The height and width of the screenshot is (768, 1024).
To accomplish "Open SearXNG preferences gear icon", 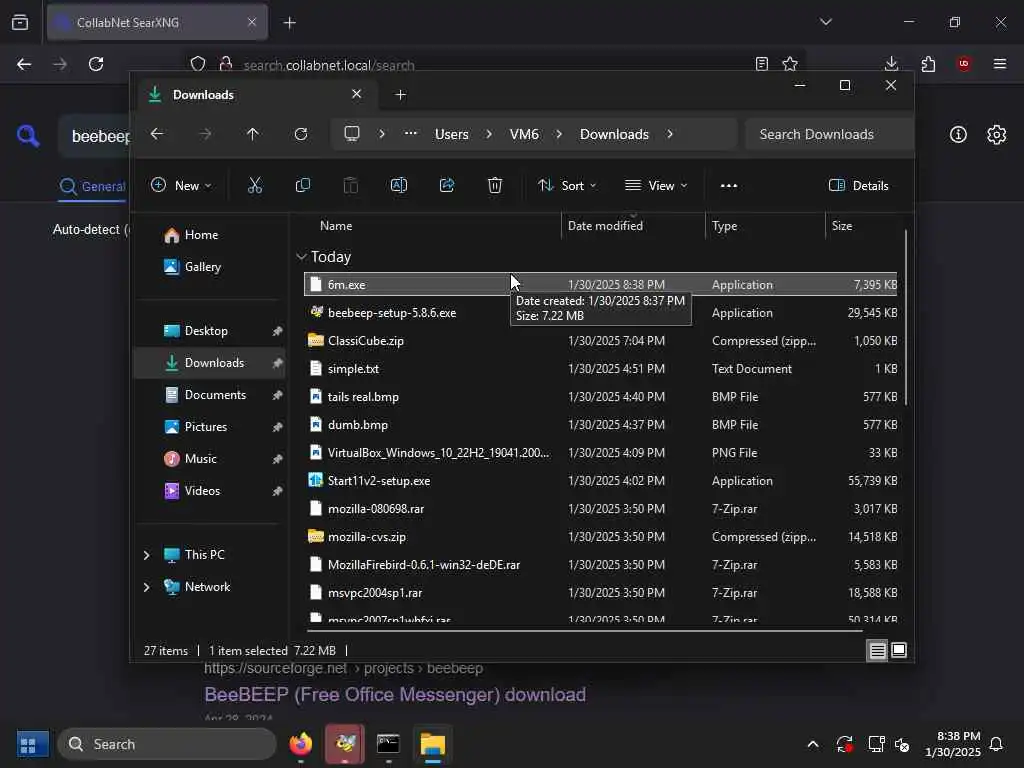I will click(997, 135).
